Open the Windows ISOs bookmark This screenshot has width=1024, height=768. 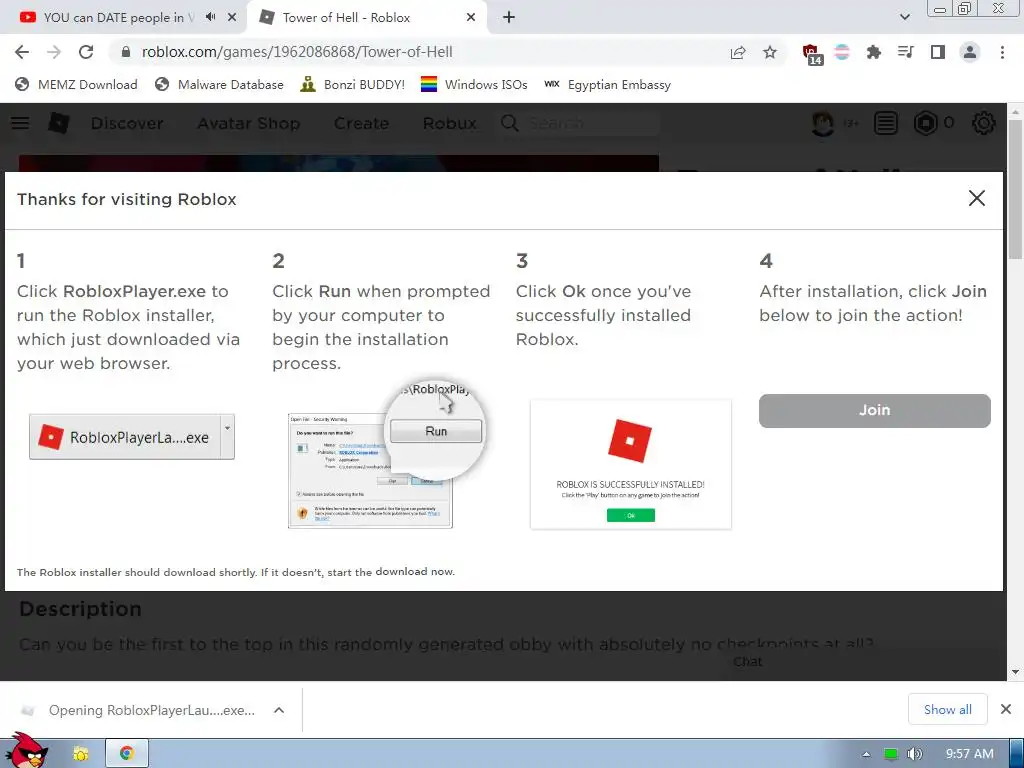[474, 84]
